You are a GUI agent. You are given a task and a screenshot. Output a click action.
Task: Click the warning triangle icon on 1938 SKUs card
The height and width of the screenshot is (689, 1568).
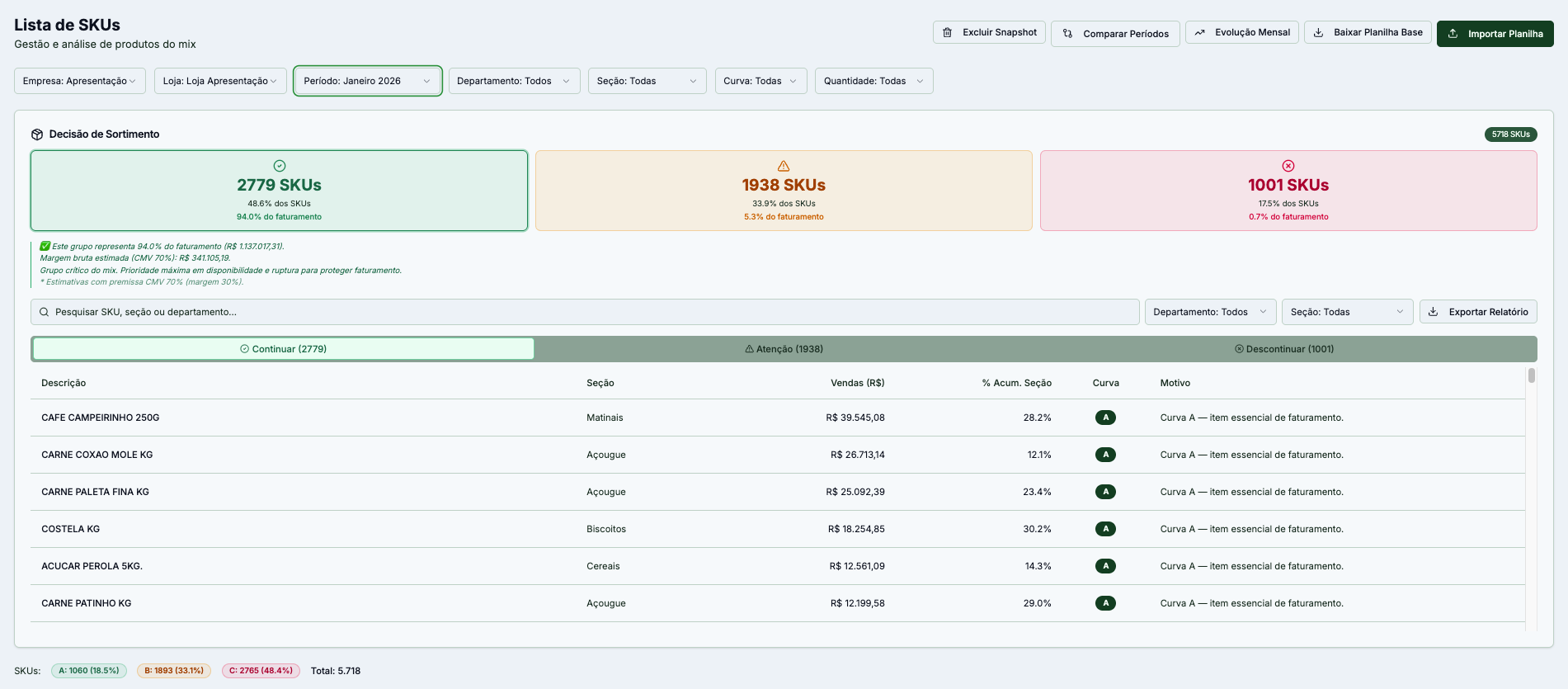point(784,166)
